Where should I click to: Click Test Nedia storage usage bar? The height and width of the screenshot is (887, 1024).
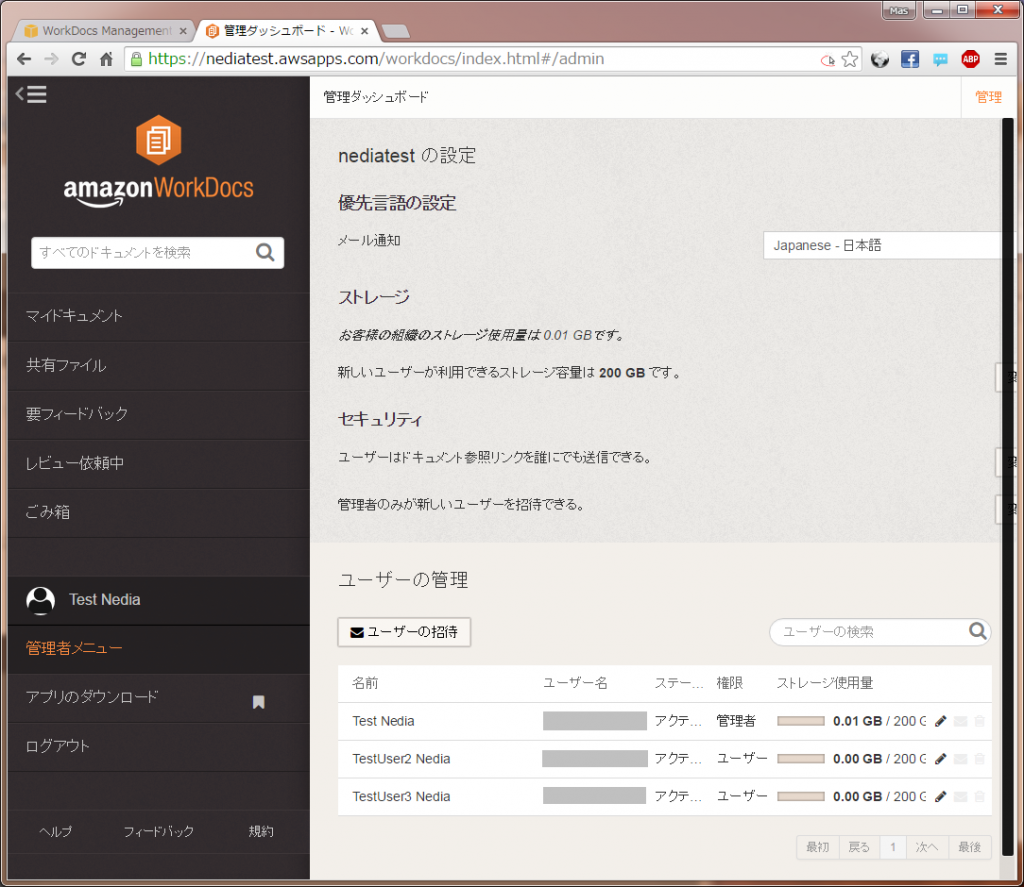801,721
